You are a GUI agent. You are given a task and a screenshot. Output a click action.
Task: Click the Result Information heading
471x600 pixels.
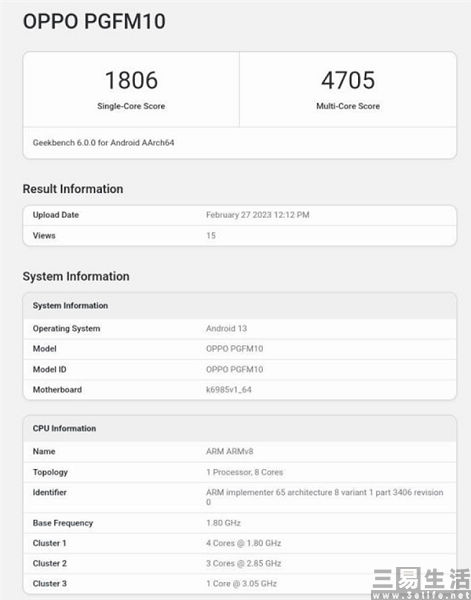point(73,189)
